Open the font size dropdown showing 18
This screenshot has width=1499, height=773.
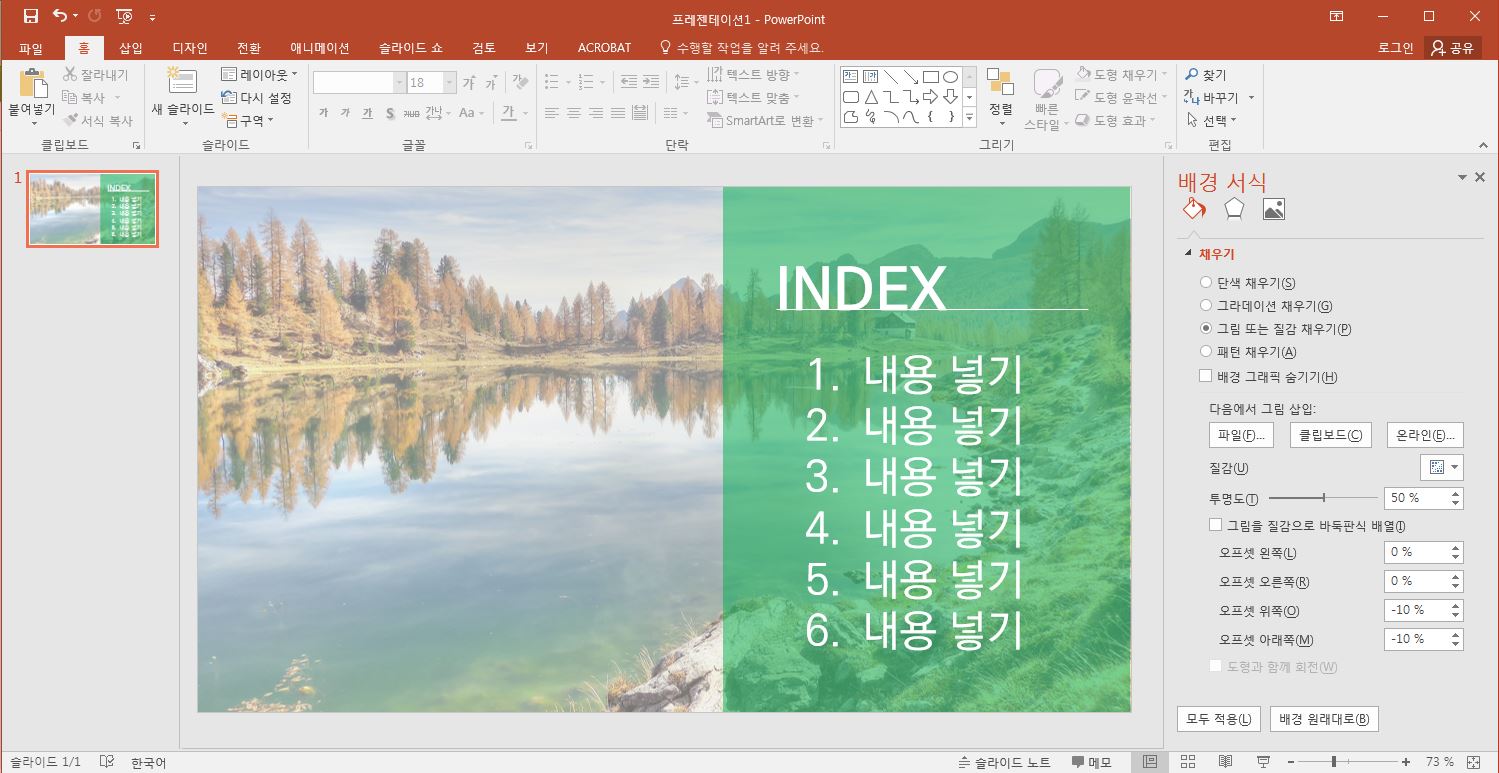point(449,83)
